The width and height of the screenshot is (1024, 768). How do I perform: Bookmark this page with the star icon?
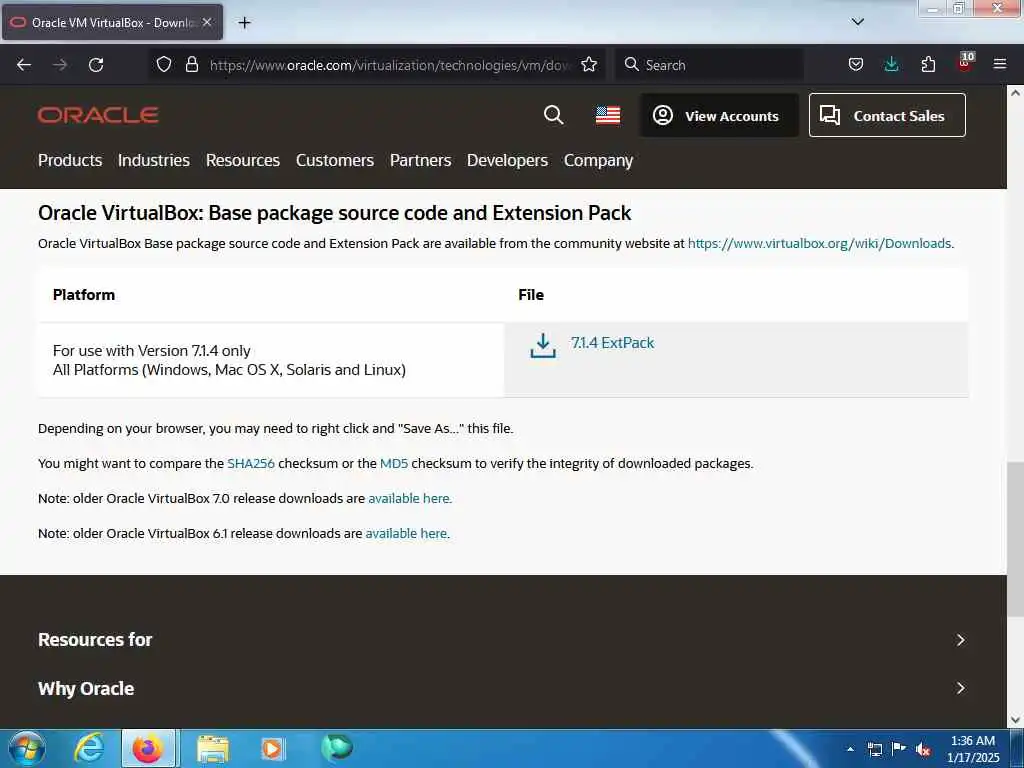[589, 64]
